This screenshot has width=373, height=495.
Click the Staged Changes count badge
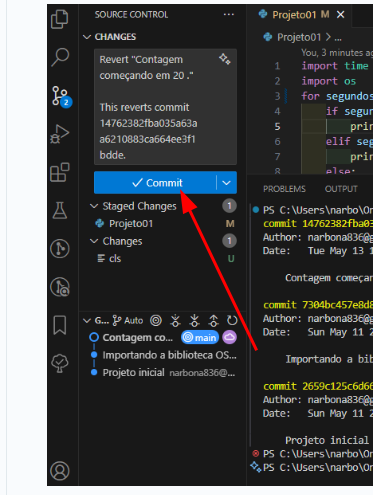coord(229,206)
